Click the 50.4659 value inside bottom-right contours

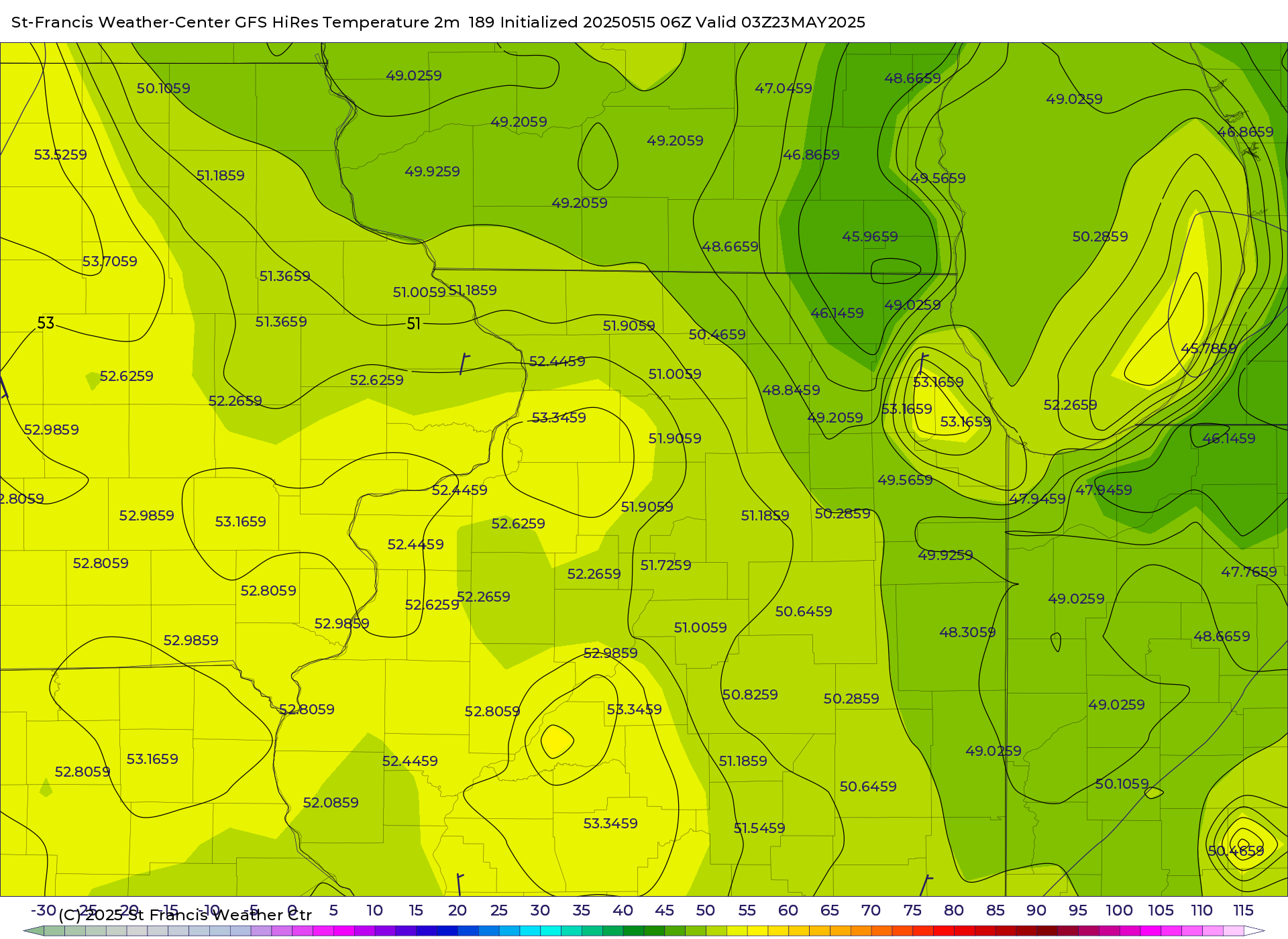click(1236, 851)
